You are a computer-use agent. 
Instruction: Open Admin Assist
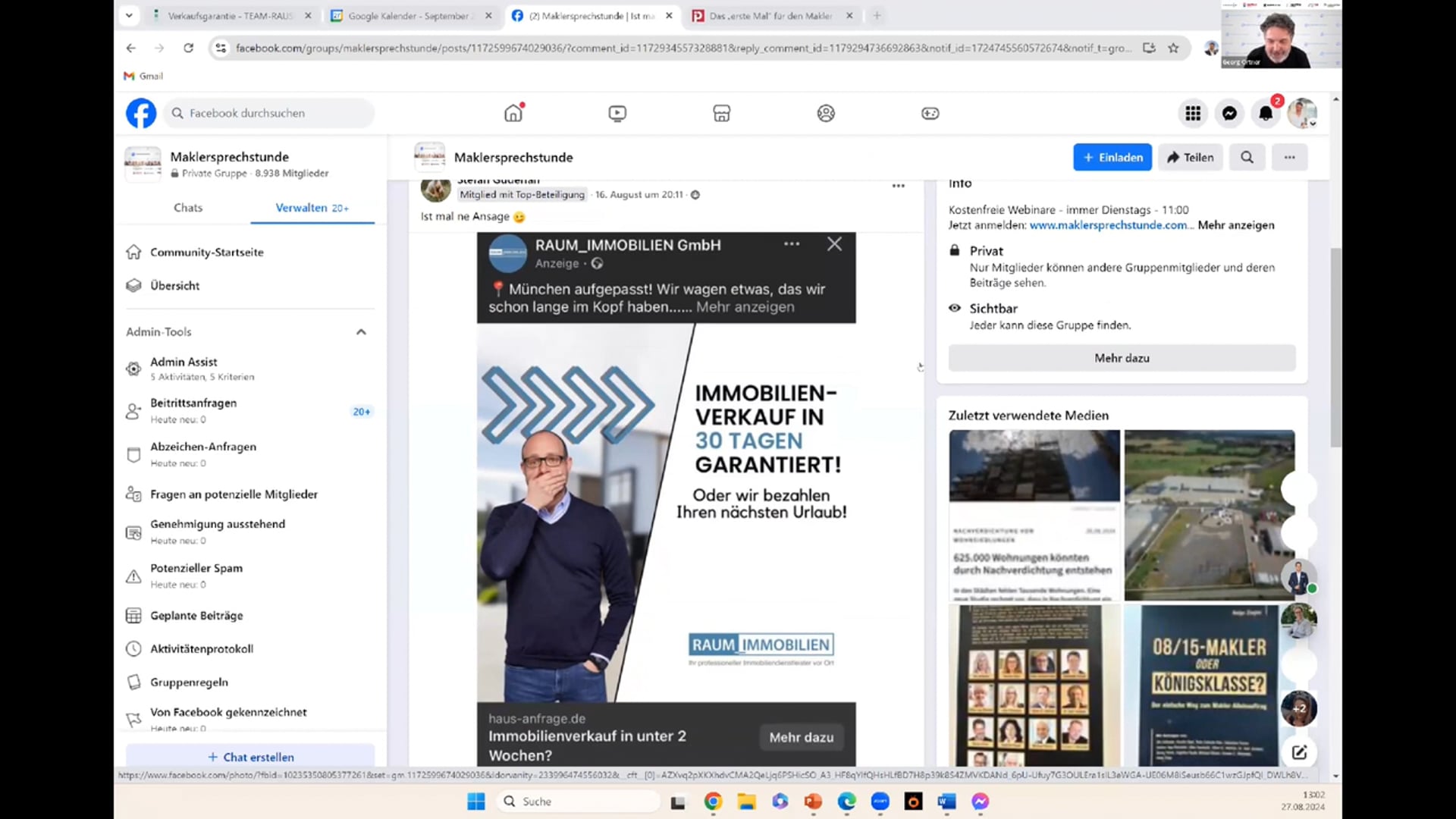pos(250,369)
